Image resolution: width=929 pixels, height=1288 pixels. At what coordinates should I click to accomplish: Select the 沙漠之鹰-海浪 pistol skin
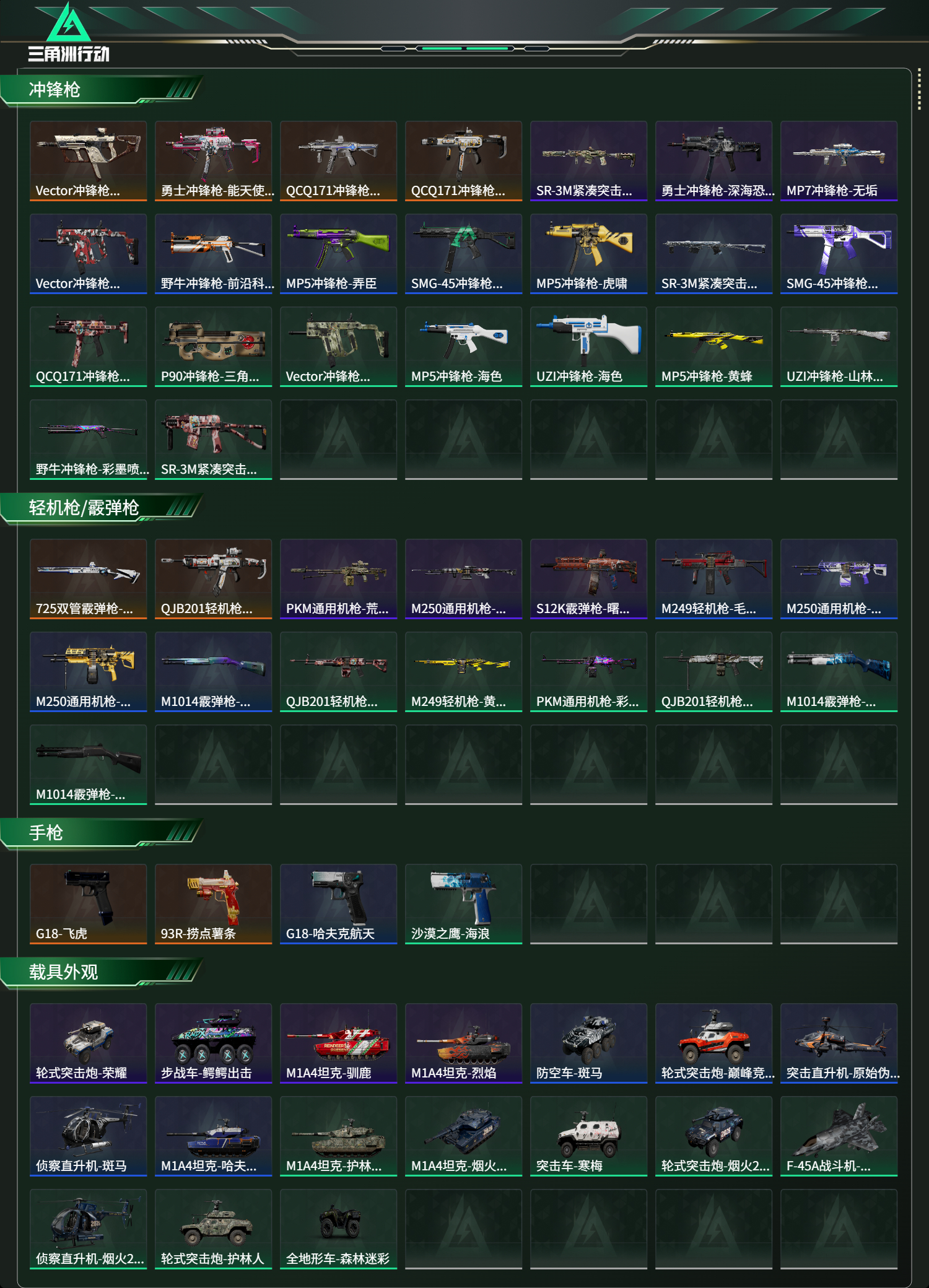(463, 904)
